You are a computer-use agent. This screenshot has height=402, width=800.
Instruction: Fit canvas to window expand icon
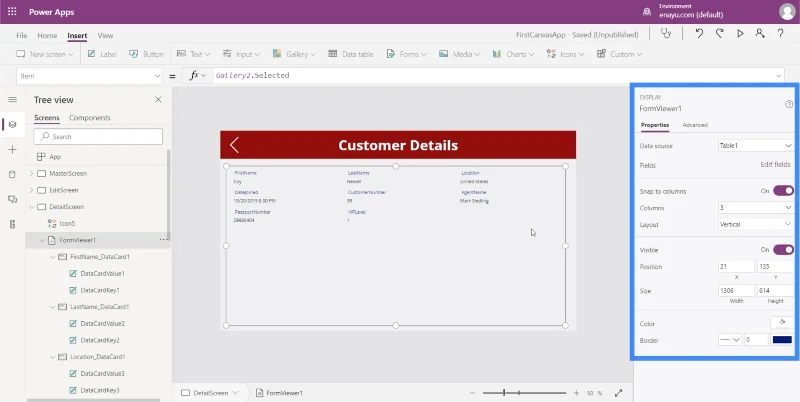(x=618, y=393)
